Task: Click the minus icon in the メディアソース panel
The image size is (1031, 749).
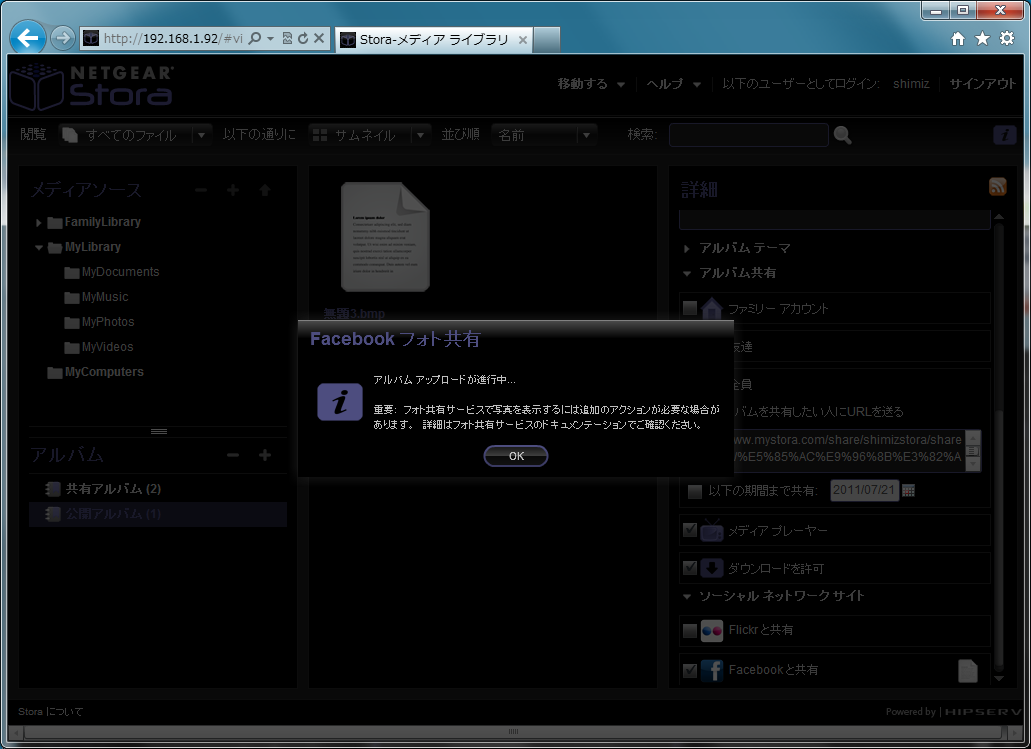Action: coord(201,190)
